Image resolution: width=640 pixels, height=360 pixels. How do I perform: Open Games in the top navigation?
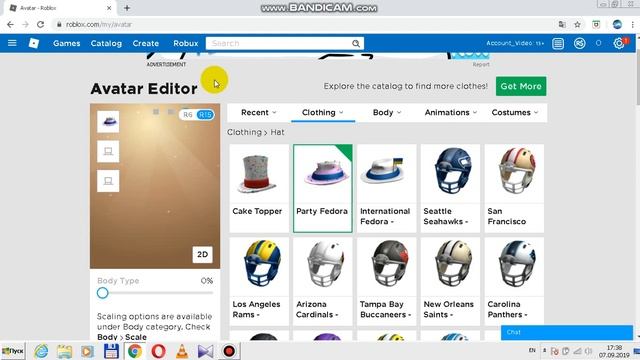(67, 43)
